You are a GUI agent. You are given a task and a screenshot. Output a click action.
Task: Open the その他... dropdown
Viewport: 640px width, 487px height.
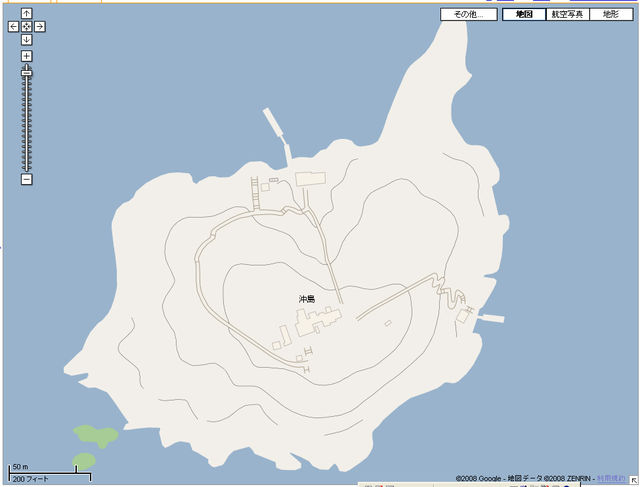coord(469,15)
